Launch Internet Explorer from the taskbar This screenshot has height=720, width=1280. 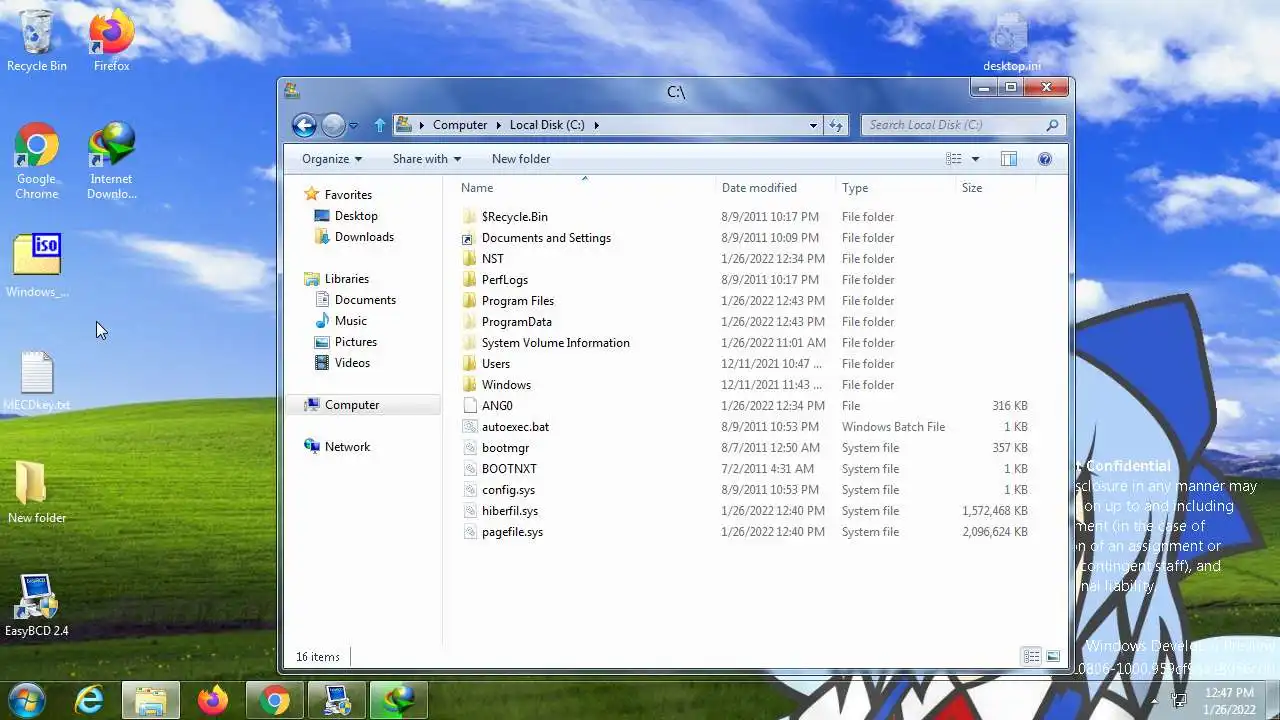tap(89, 700)
